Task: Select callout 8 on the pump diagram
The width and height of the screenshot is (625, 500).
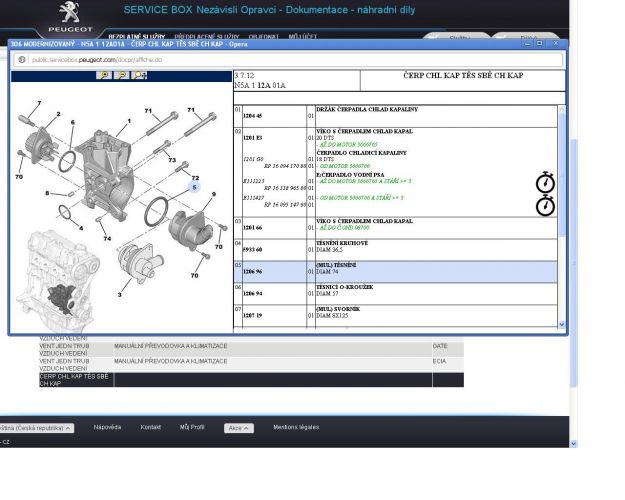Action: click(47, 193)
